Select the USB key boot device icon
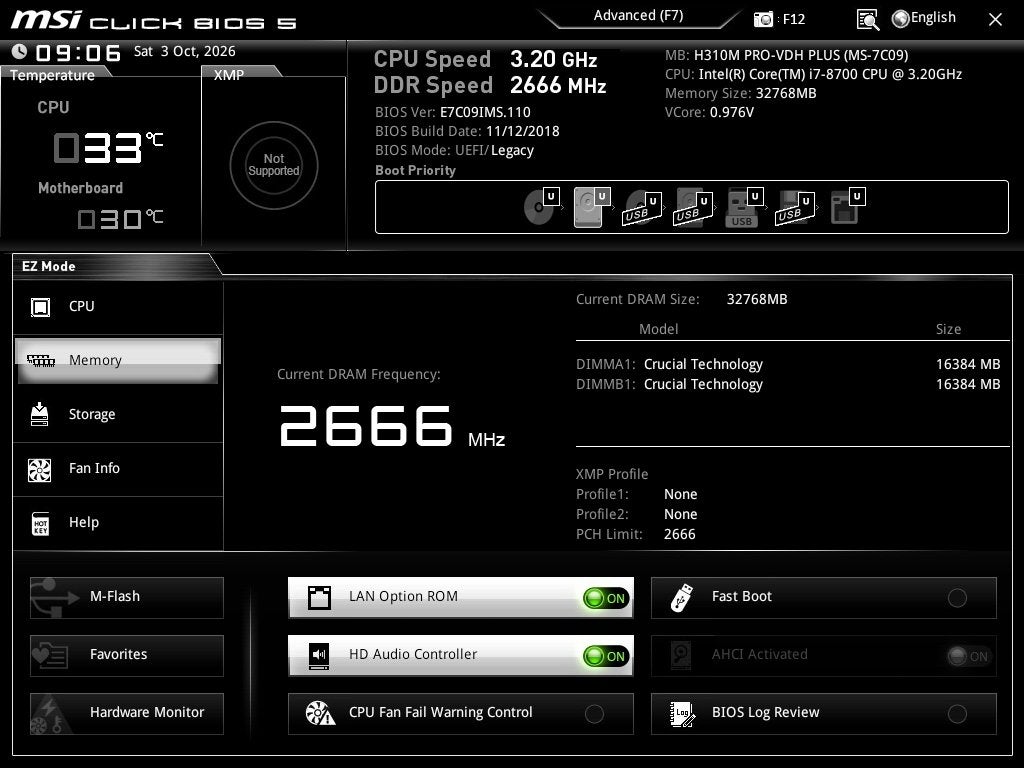 [x=744, y=208]
